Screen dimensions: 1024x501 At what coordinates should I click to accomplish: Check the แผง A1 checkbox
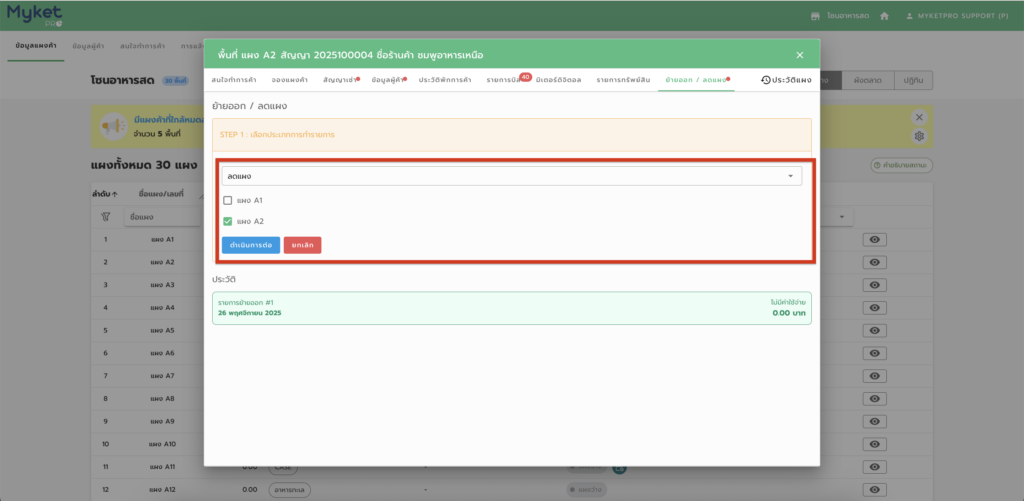click(228, 200)
